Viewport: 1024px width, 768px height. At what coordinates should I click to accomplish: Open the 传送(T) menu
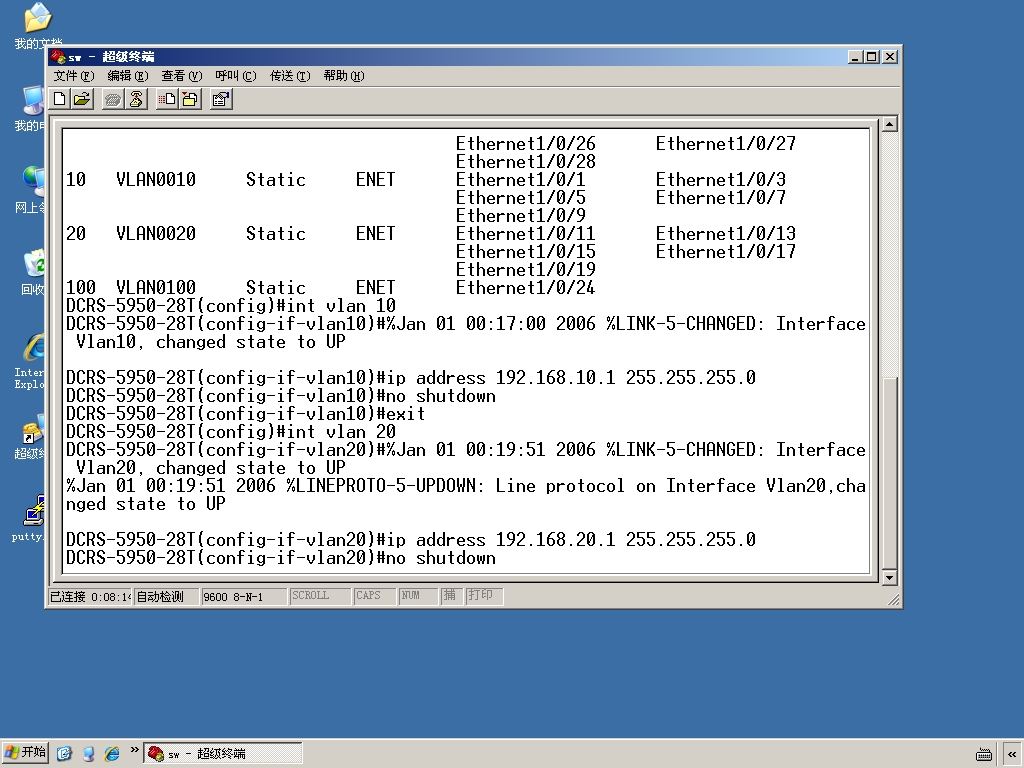(290, 76)
